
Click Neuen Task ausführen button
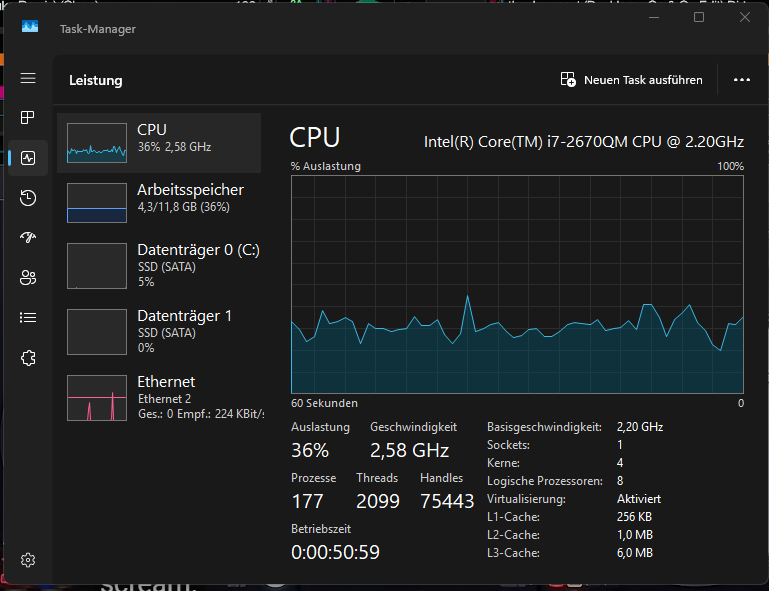(x=632, y=79)
